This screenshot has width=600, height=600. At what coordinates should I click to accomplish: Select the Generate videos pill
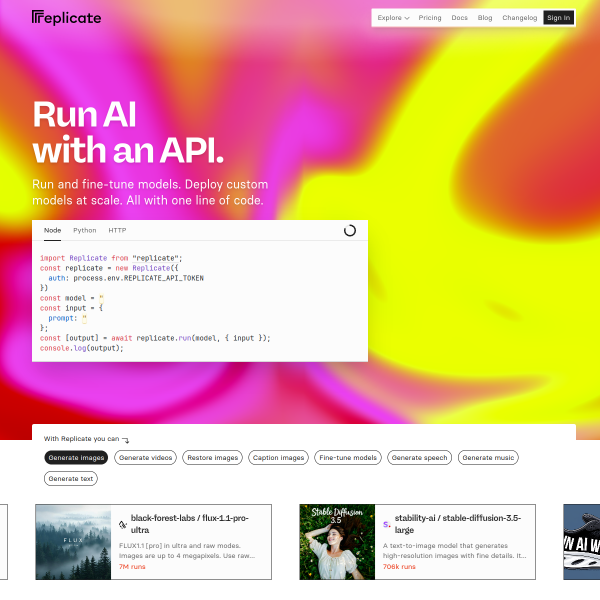pyautogui.click(x=145, y=458)
